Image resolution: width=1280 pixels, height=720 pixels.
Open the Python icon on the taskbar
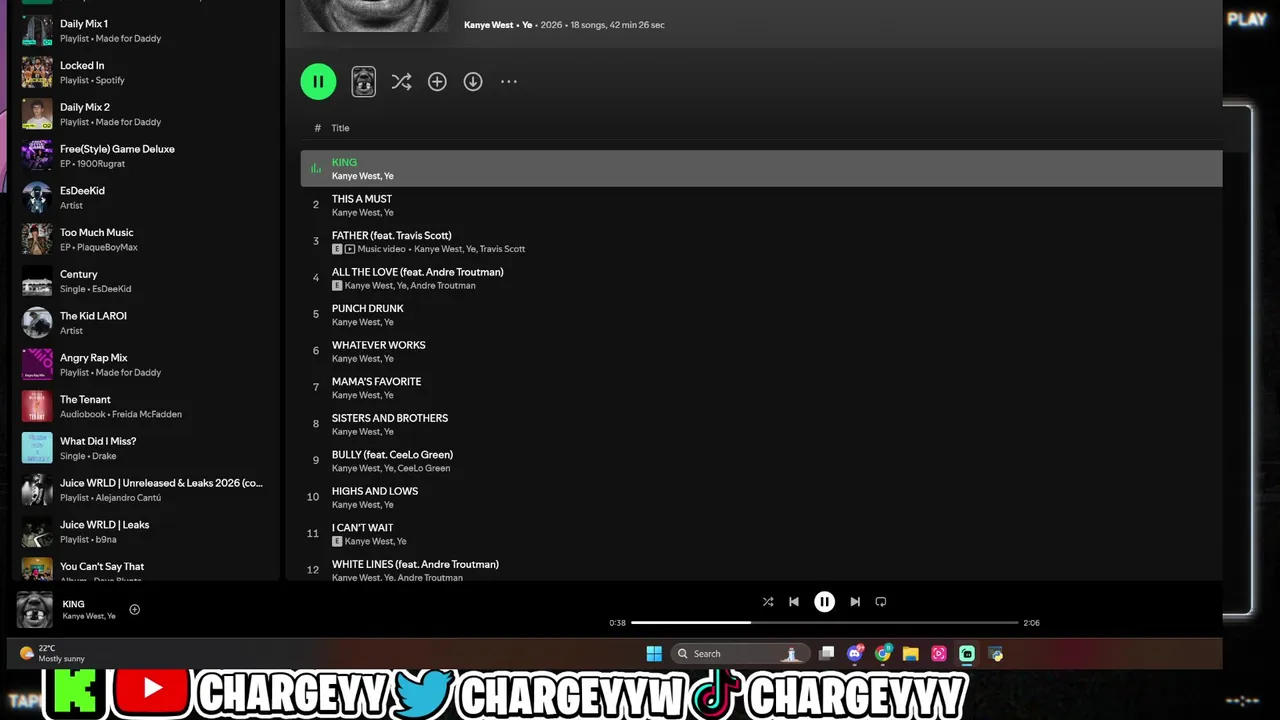(995, 654)
